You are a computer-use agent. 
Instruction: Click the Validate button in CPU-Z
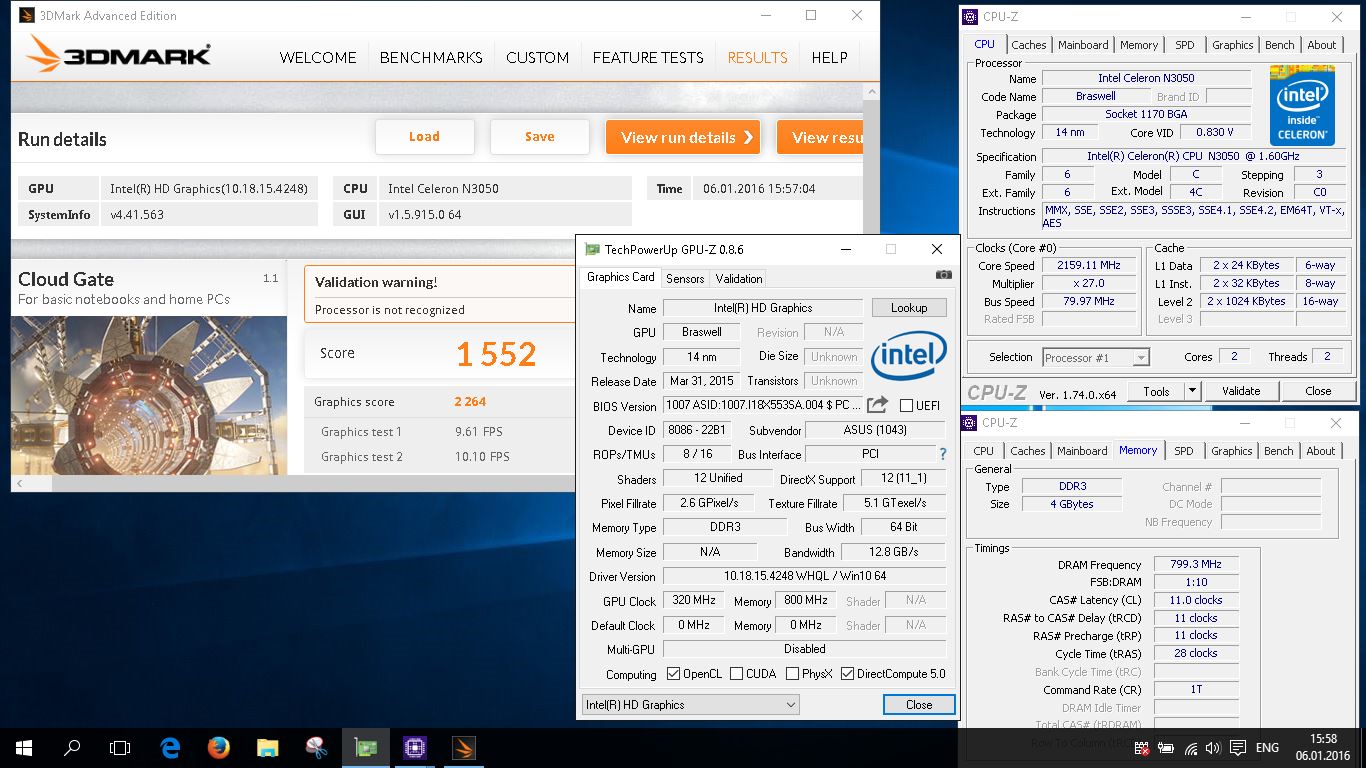1241,391
